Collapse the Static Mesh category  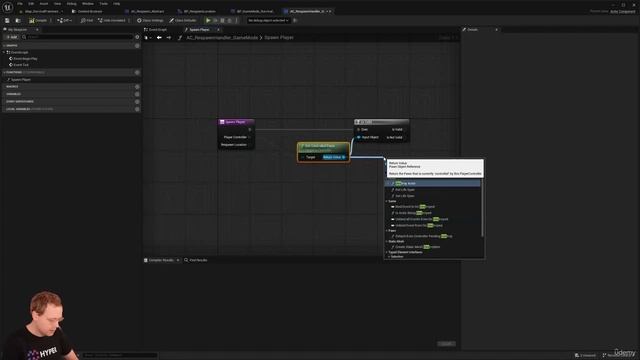pyautogui.click(x=387, y=242)
